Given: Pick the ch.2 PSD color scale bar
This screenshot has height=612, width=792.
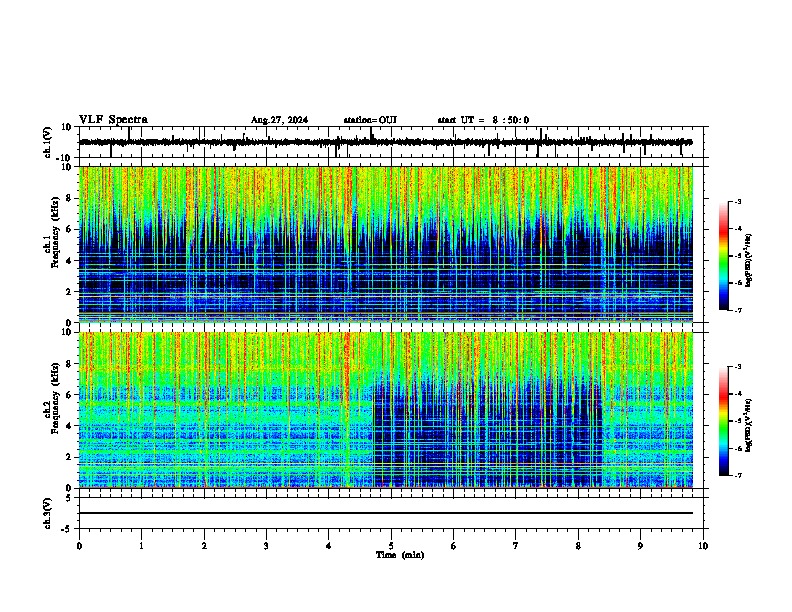Looking at the screenshot, I should point(724,421).
